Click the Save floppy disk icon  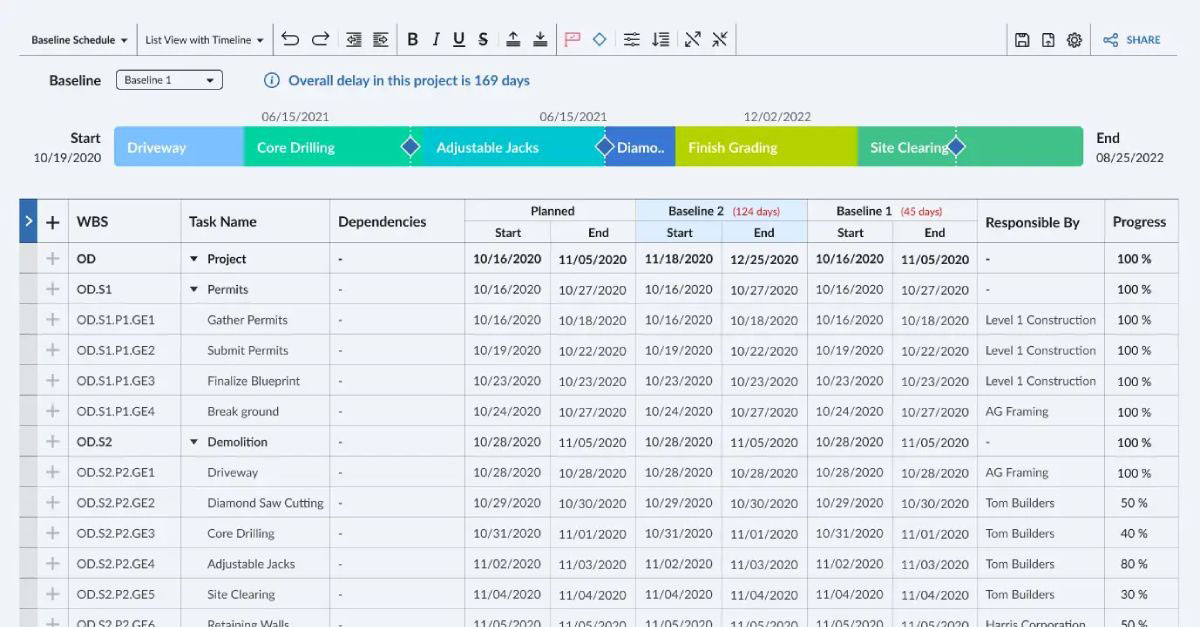click(x=1022, y=40)
